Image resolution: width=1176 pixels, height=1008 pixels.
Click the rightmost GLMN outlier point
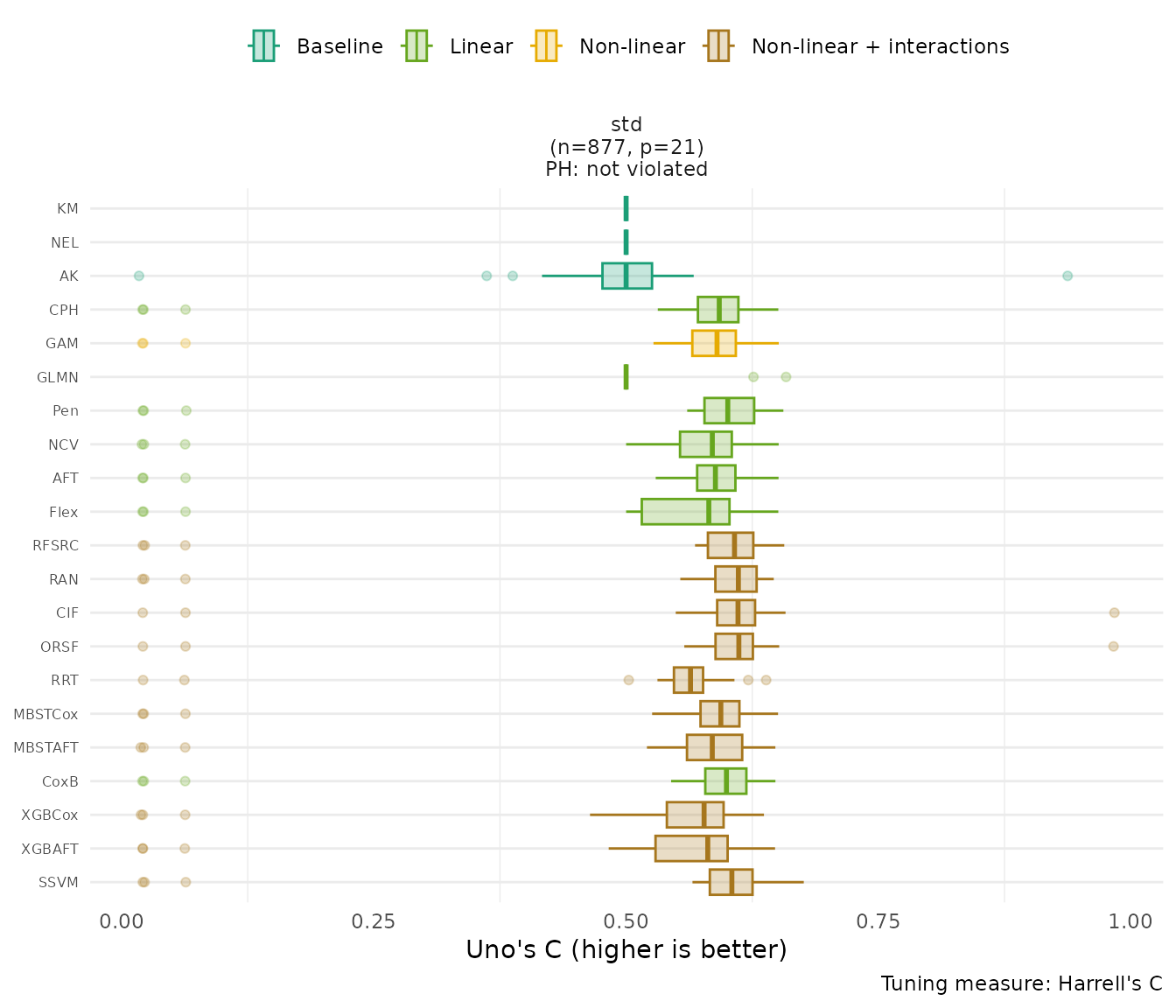click(786, 377)
